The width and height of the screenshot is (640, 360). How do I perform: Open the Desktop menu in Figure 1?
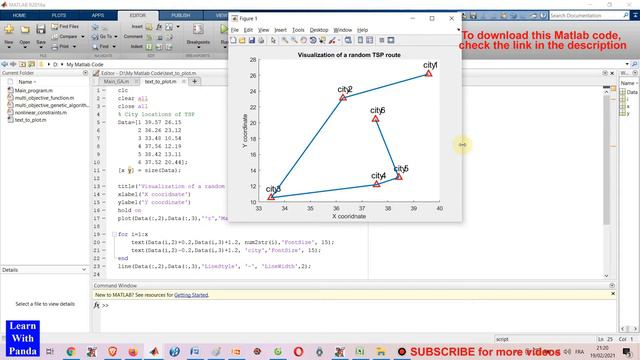[319, 30]
